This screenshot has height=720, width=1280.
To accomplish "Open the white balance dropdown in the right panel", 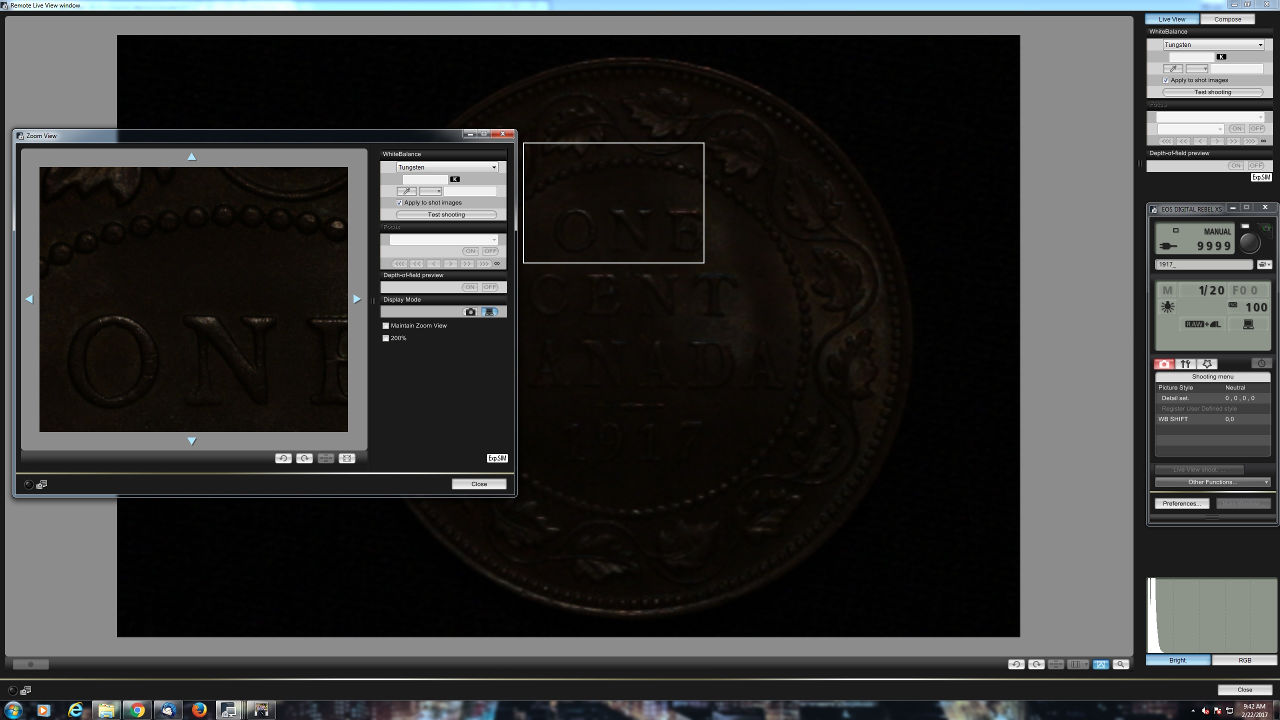I will (x=1213, y=45).
